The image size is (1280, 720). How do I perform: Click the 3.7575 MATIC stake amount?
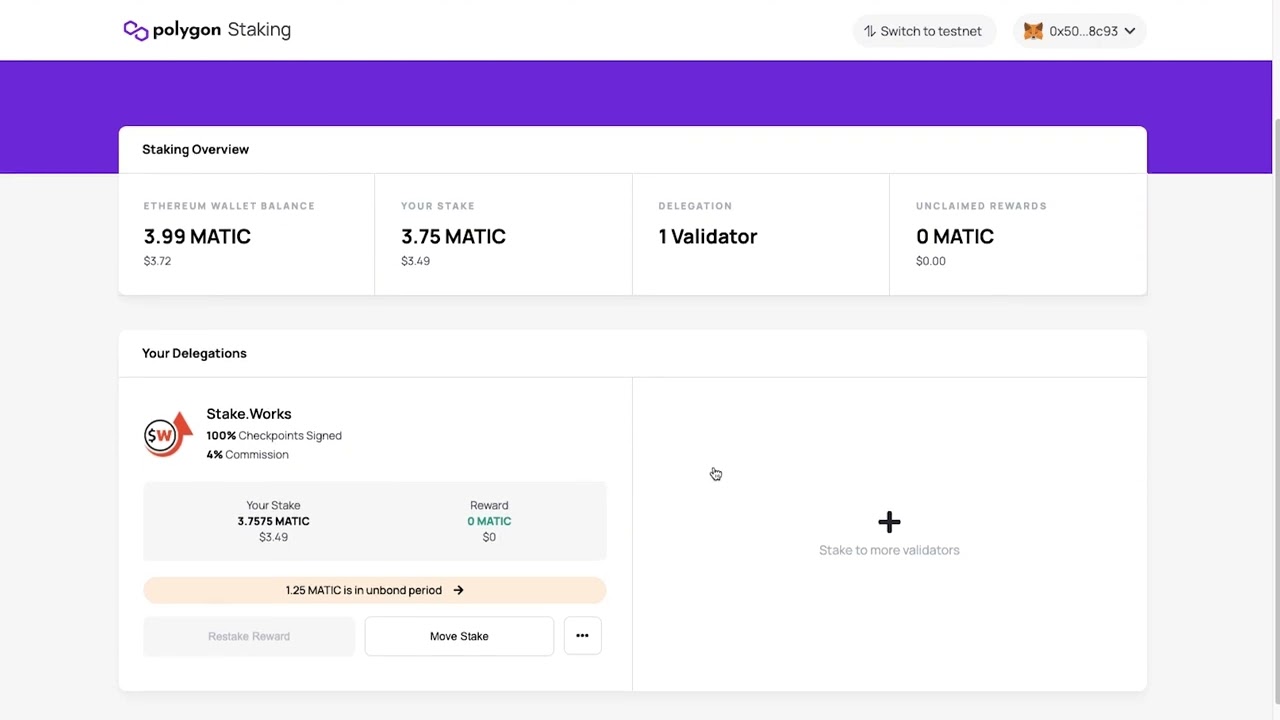click(273, 521)
